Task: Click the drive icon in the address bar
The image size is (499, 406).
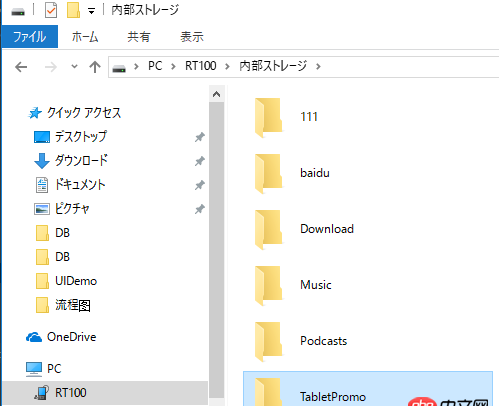Action: tap(119, 69)
